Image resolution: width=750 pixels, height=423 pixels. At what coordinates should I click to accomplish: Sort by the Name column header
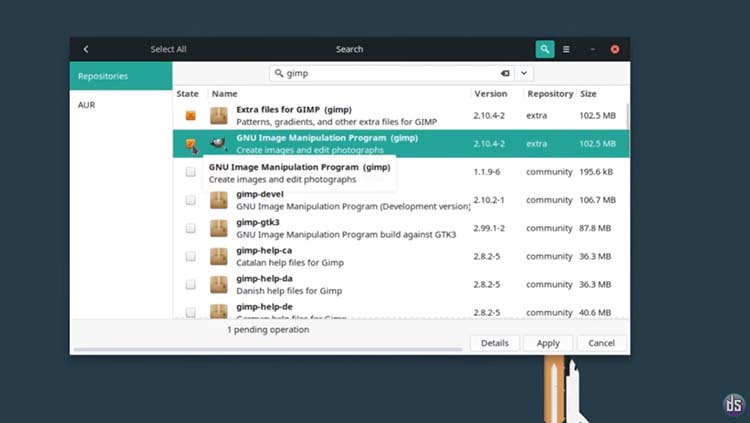[x=224, y=94]
